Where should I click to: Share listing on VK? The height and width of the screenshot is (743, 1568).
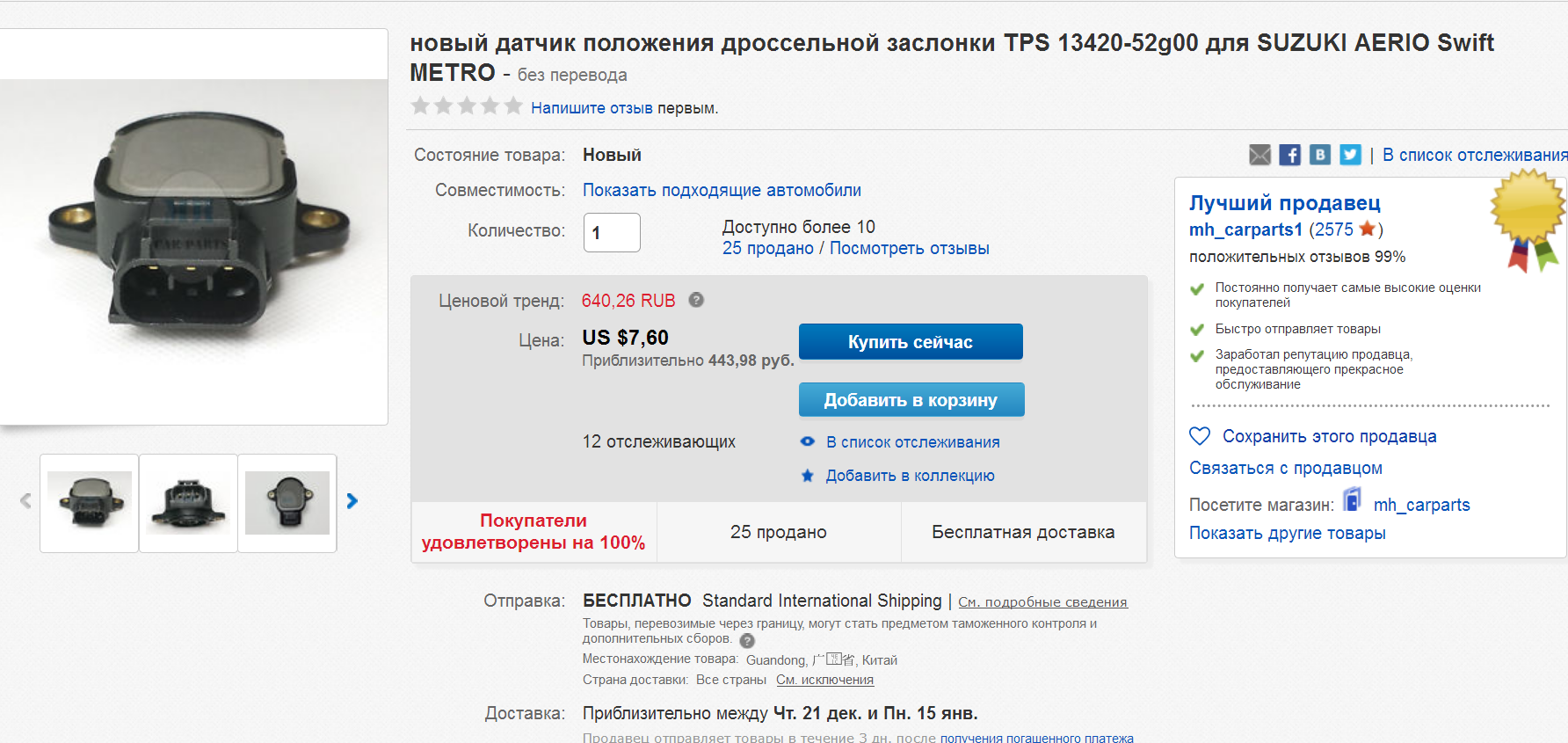(1319, 155)
